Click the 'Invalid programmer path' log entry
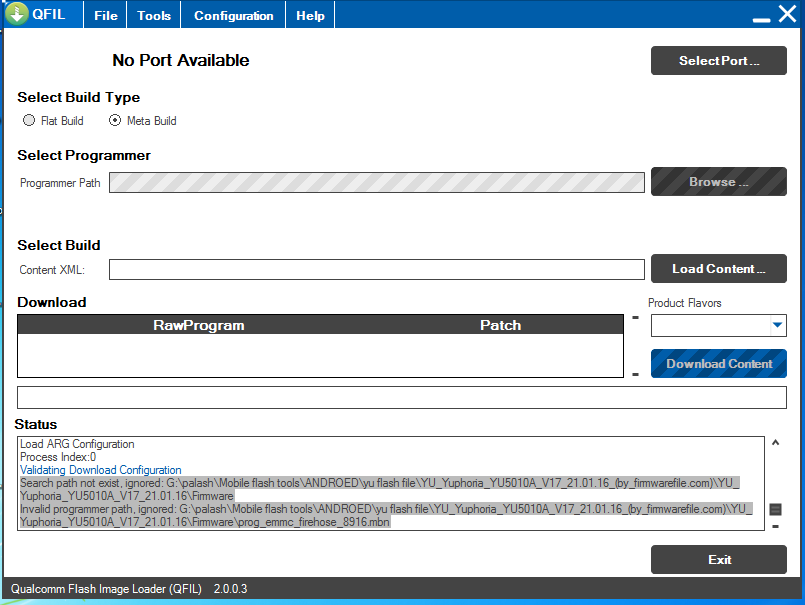Screen dimensions: 805x605 [386, 516]
